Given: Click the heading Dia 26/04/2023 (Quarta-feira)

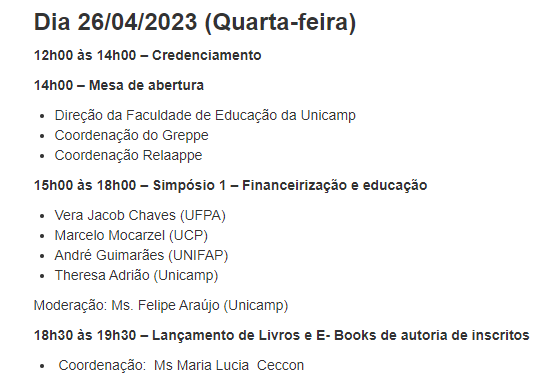Looking at the screenshot, I should pyautogui.click(x=195, y=22).
